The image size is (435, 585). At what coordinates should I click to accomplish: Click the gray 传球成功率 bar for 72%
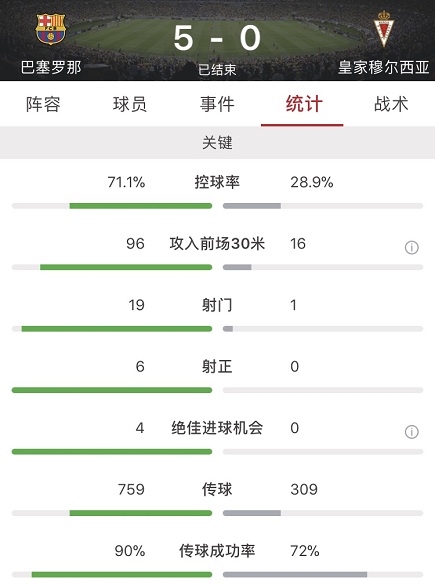coord(295,575)
